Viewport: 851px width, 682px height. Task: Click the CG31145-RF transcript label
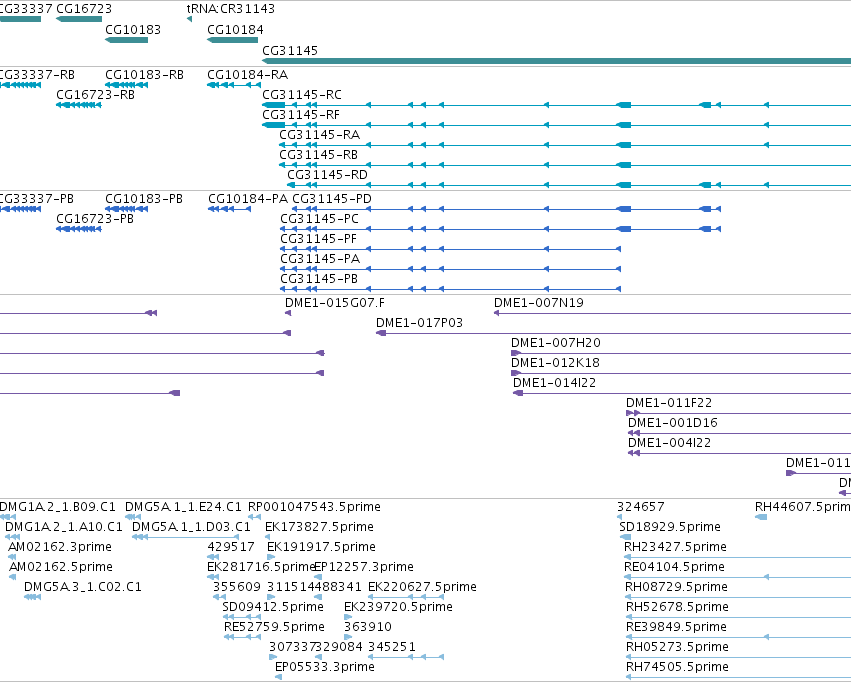pyautogui.click(x=301, y=114)
